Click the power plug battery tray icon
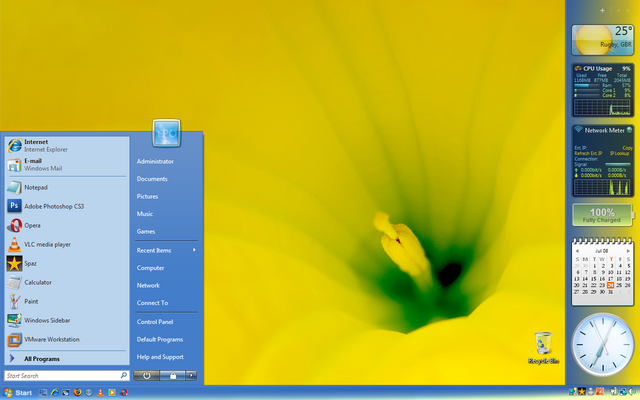640x400 pixels. (614, 391)
